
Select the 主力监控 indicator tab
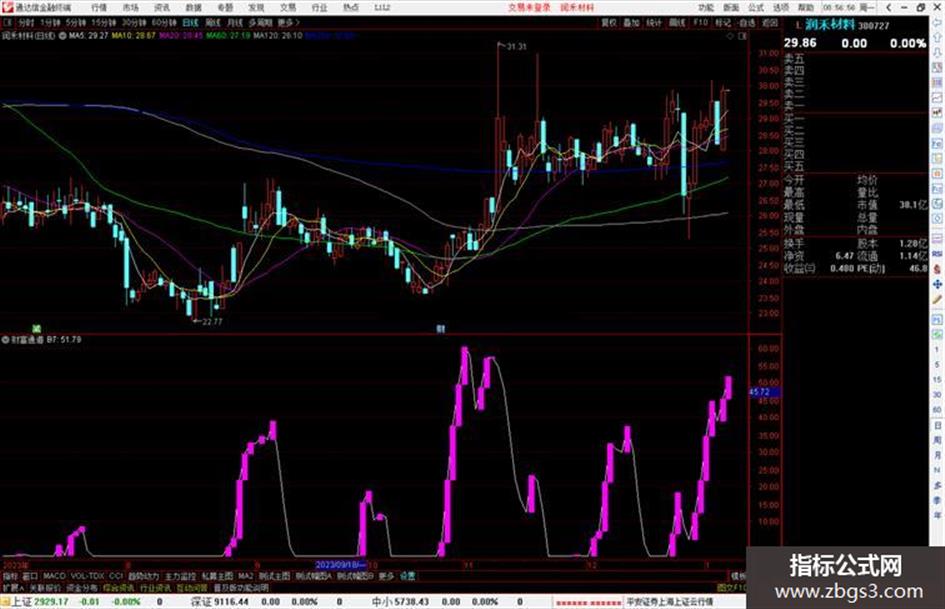click(180, 576)
